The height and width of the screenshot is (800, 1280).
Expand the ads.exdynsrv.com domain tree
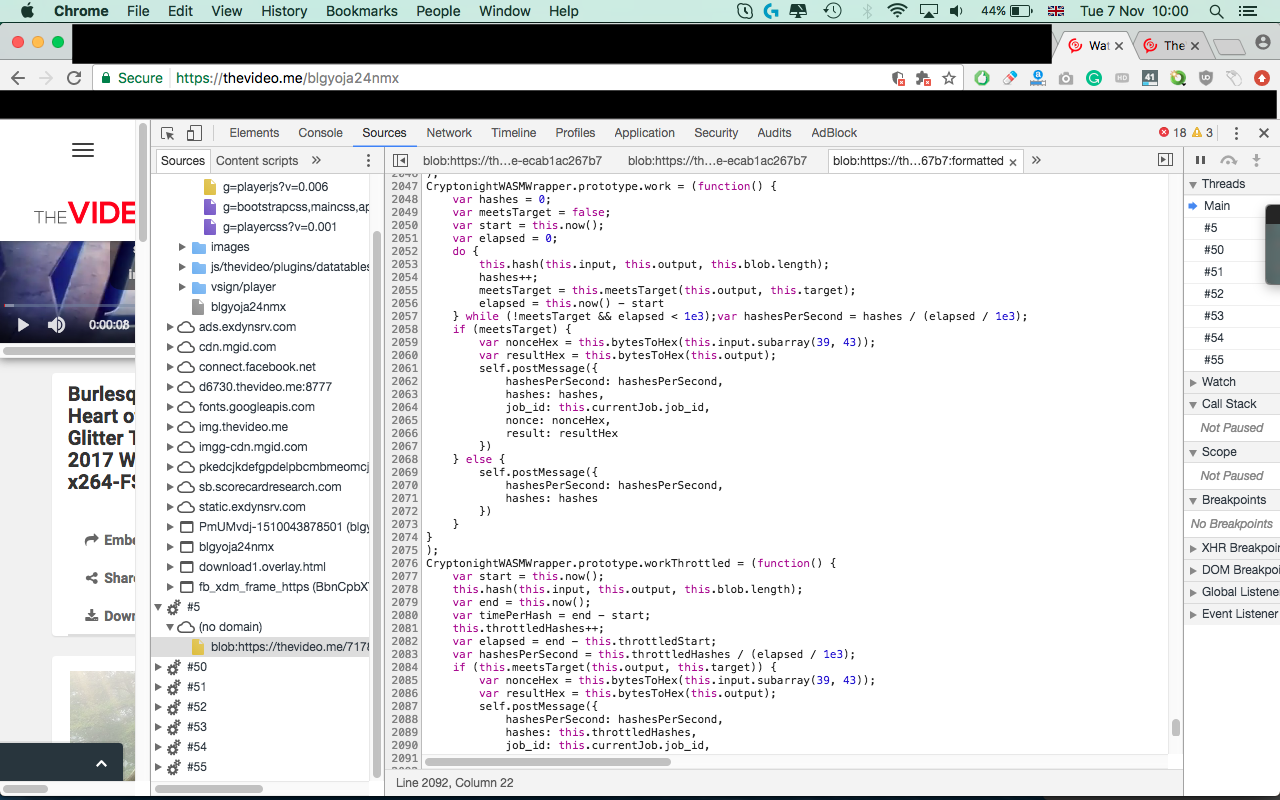point(170,327)
